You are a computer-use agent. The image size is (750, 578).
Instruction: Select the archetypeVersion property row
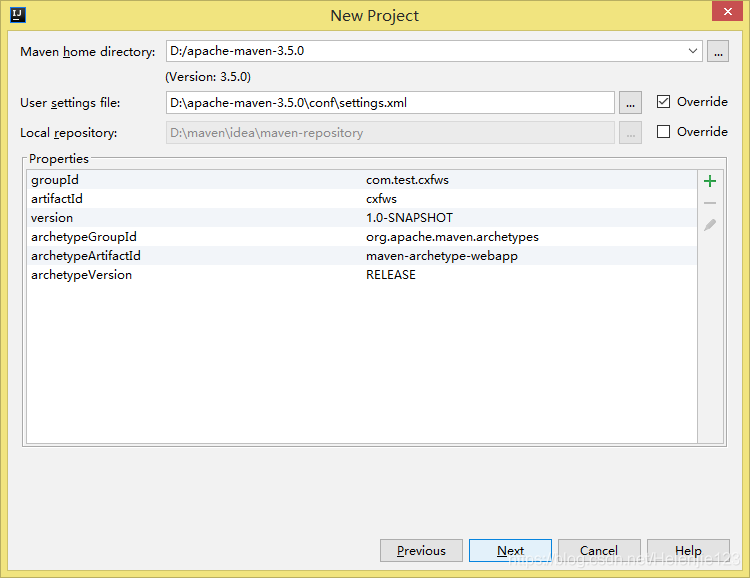click(x=362, y=275)
